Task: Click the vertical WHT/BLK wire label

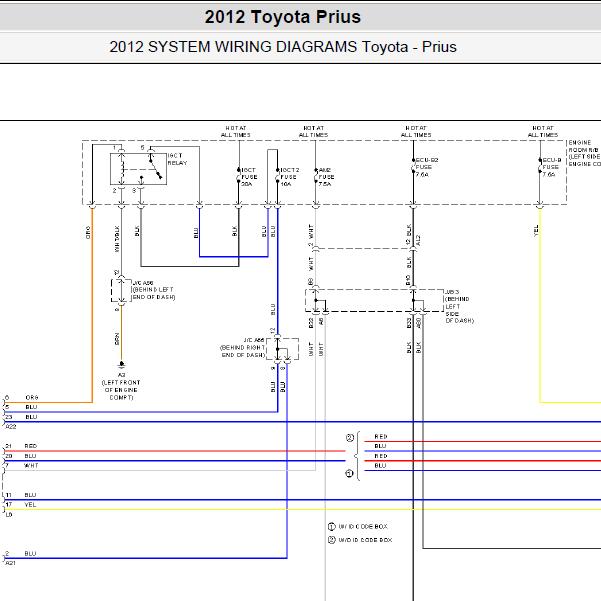Action: click(117, 238)
